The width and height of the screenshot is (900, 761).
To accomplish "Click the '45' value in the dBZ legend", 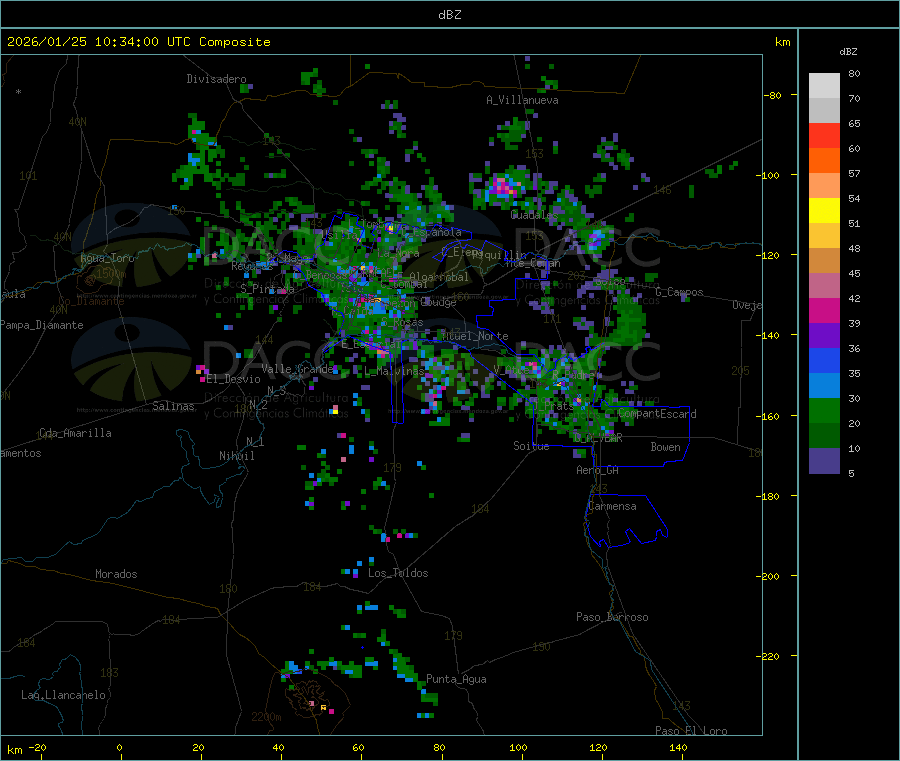I will tap(854, 273).
